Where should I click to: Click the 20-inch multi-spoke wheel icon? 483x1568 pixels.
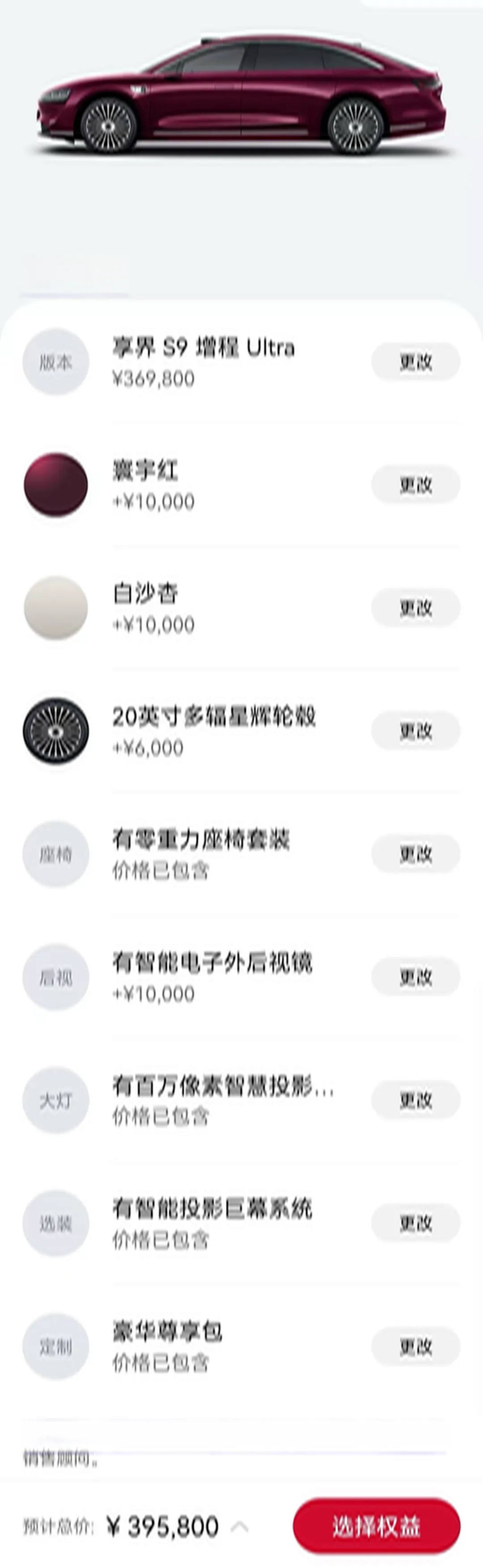(x=55, y=730)
